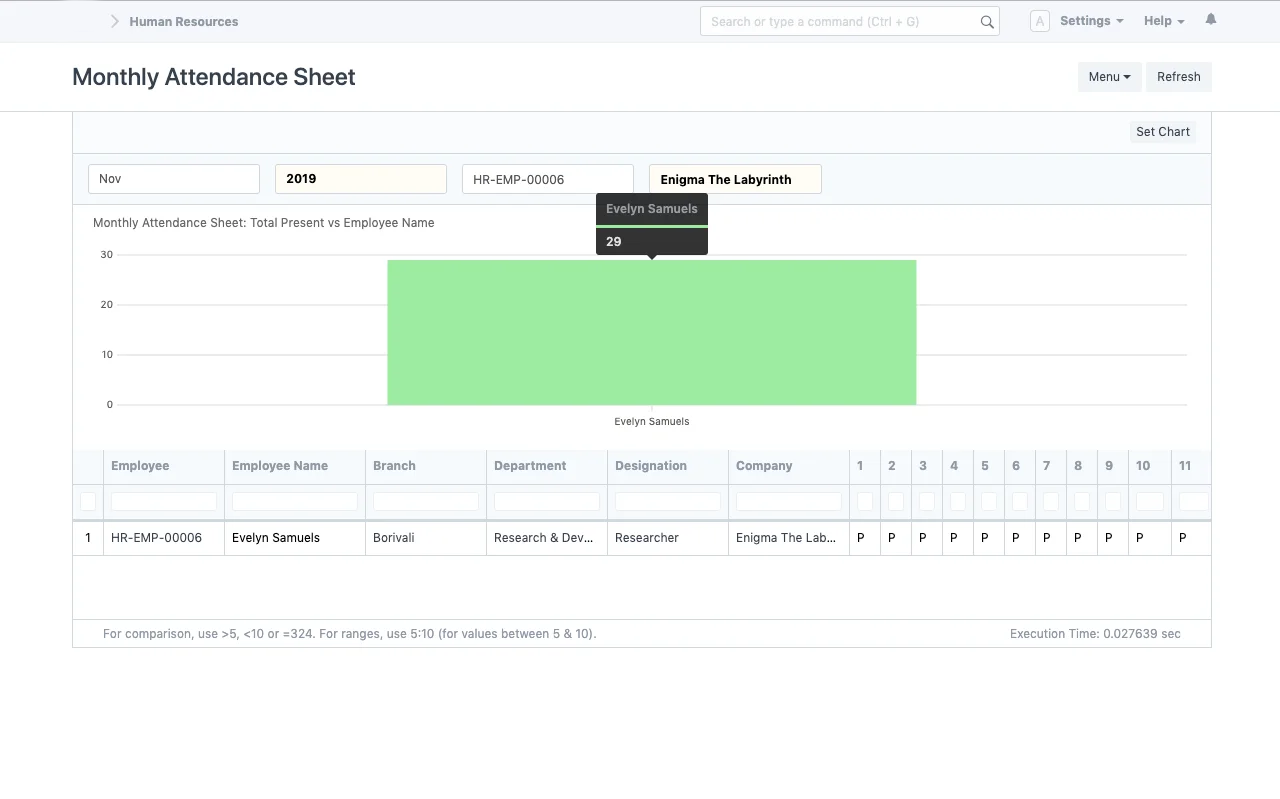This screenshot has height=799, width=1280.
Task: Sort by the Employee Name column header
Action: tap(280, 466)
